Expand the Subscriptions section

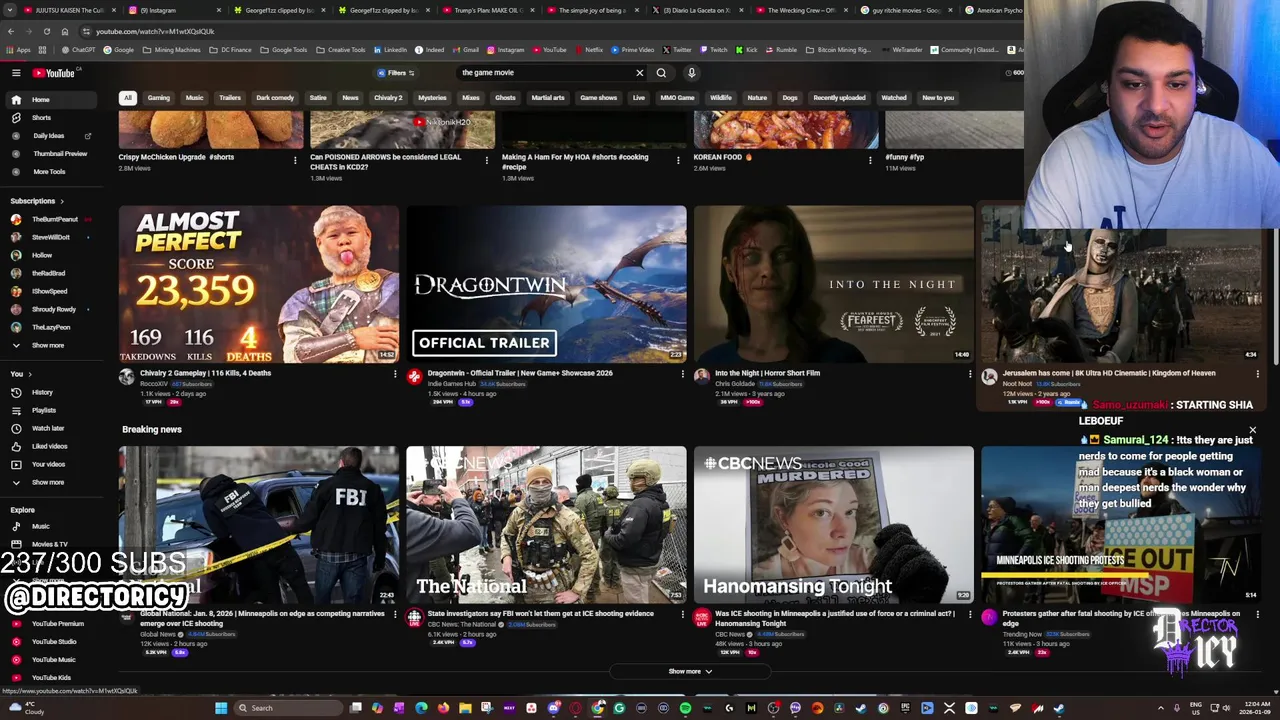[37, 201]
